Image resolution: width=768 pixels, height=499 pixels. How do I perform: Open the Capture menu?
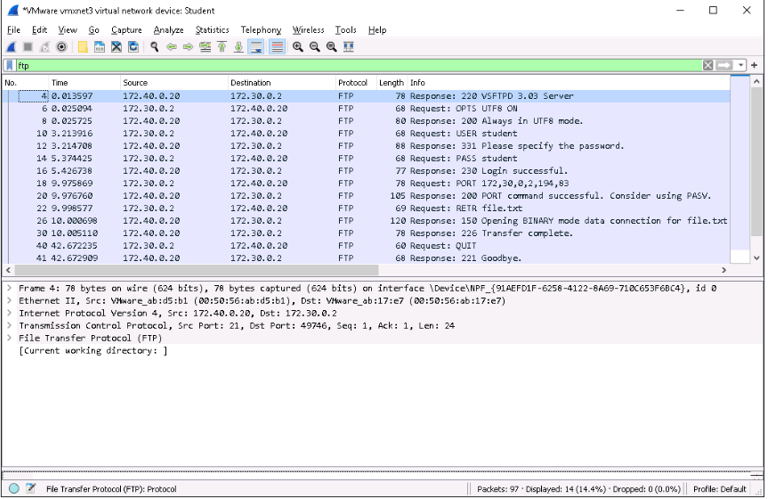point(126,30)
